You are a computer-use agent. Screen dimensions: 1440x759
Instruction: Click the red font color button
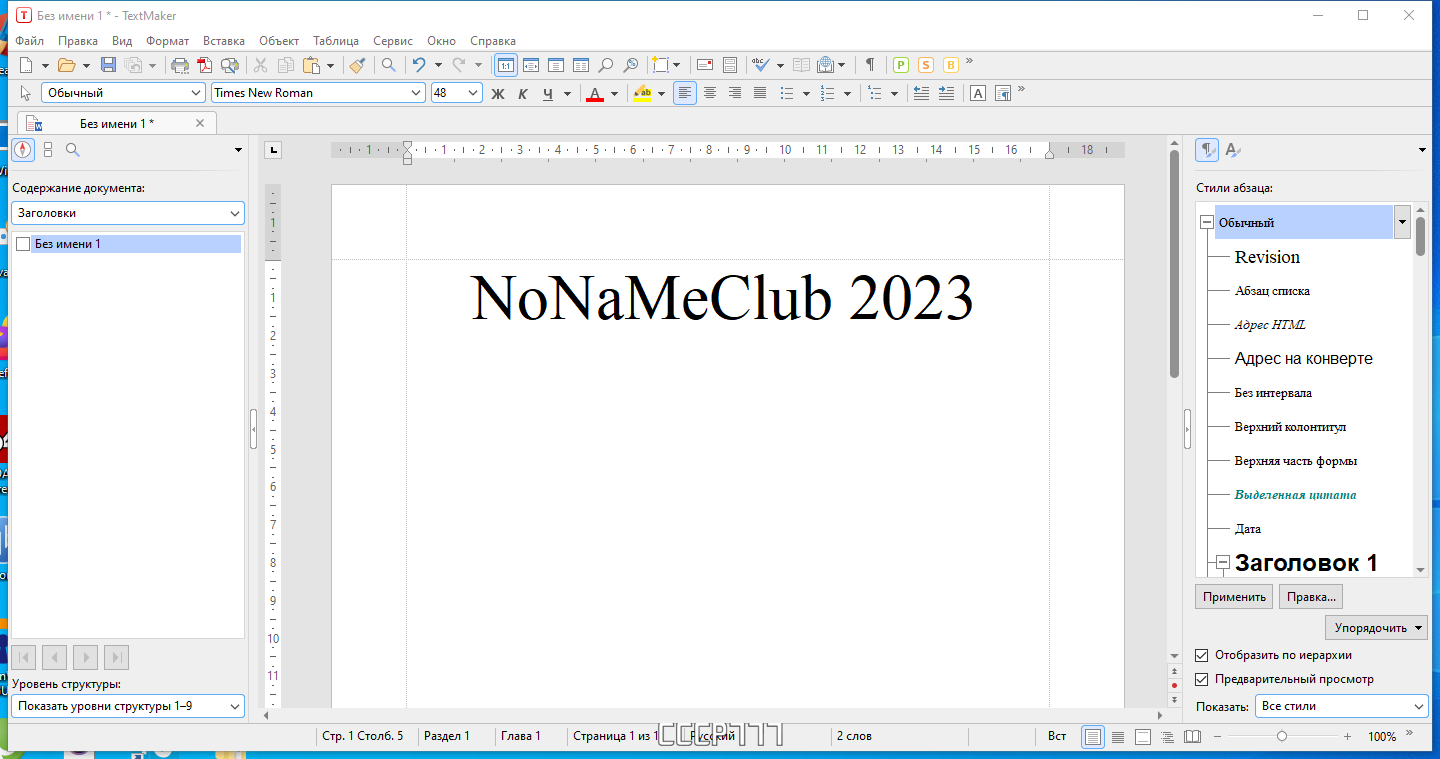(595, 93)
